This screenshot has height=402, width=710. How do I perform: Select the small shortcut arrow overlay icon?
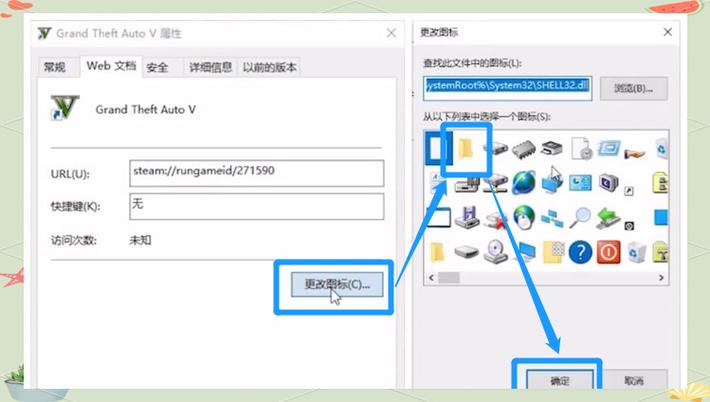point(628,191)
